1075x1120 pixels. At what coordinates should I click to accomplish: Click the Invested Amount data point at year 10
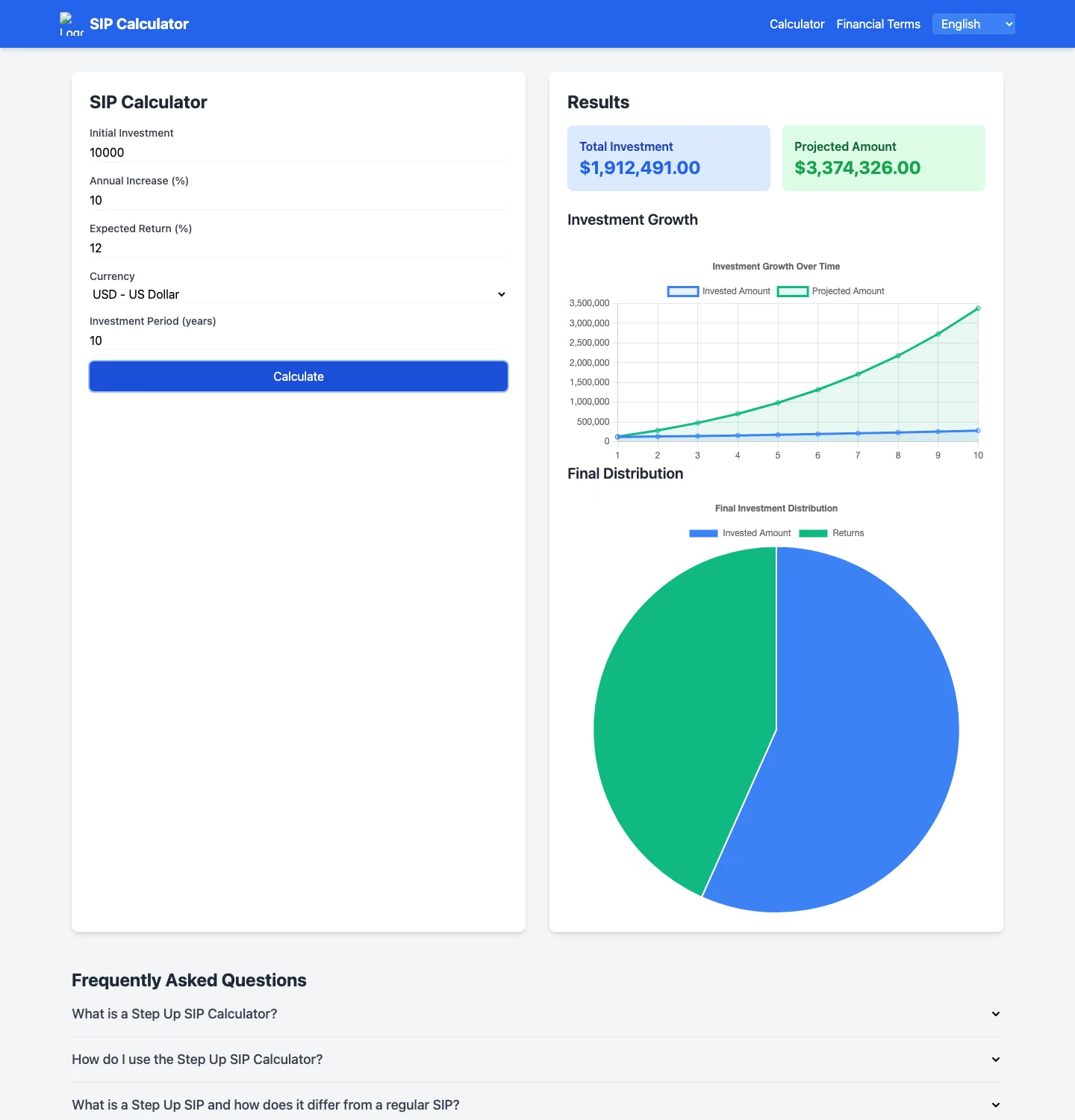pos(978,431)
